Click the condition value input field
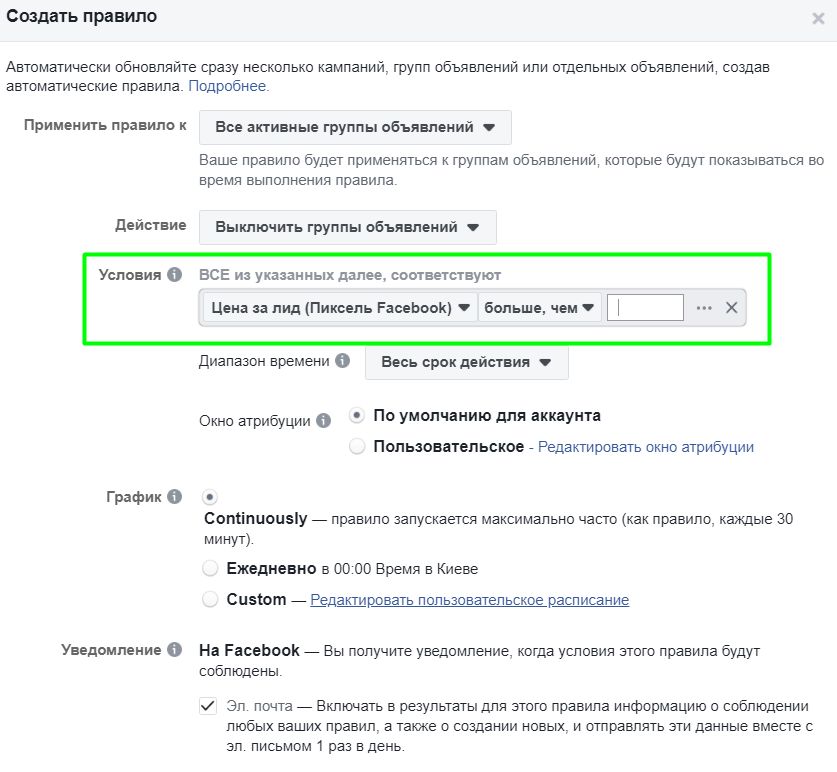The image size is (837, 772). click(x=645, y=308)
